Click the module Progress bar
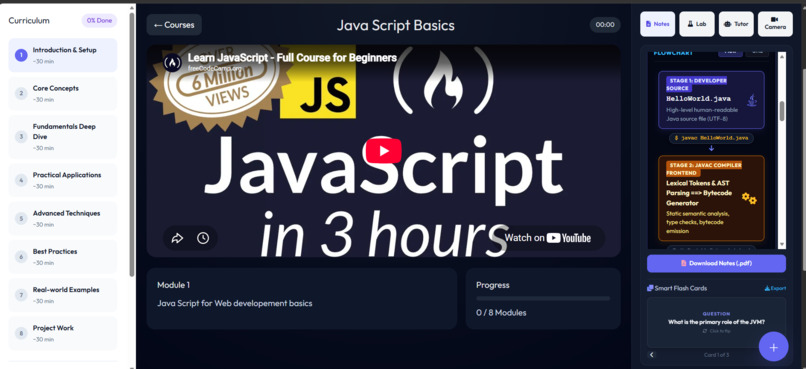The image size is (806, 369). (543, 298)
